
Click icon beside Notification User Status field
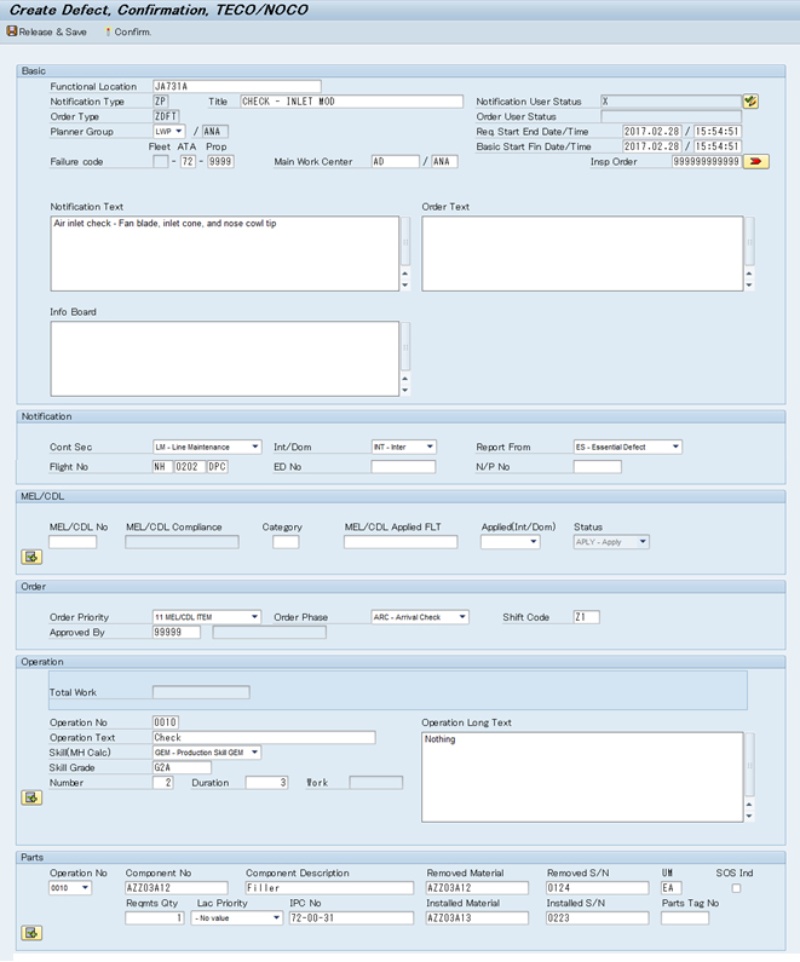pos(751,102)
